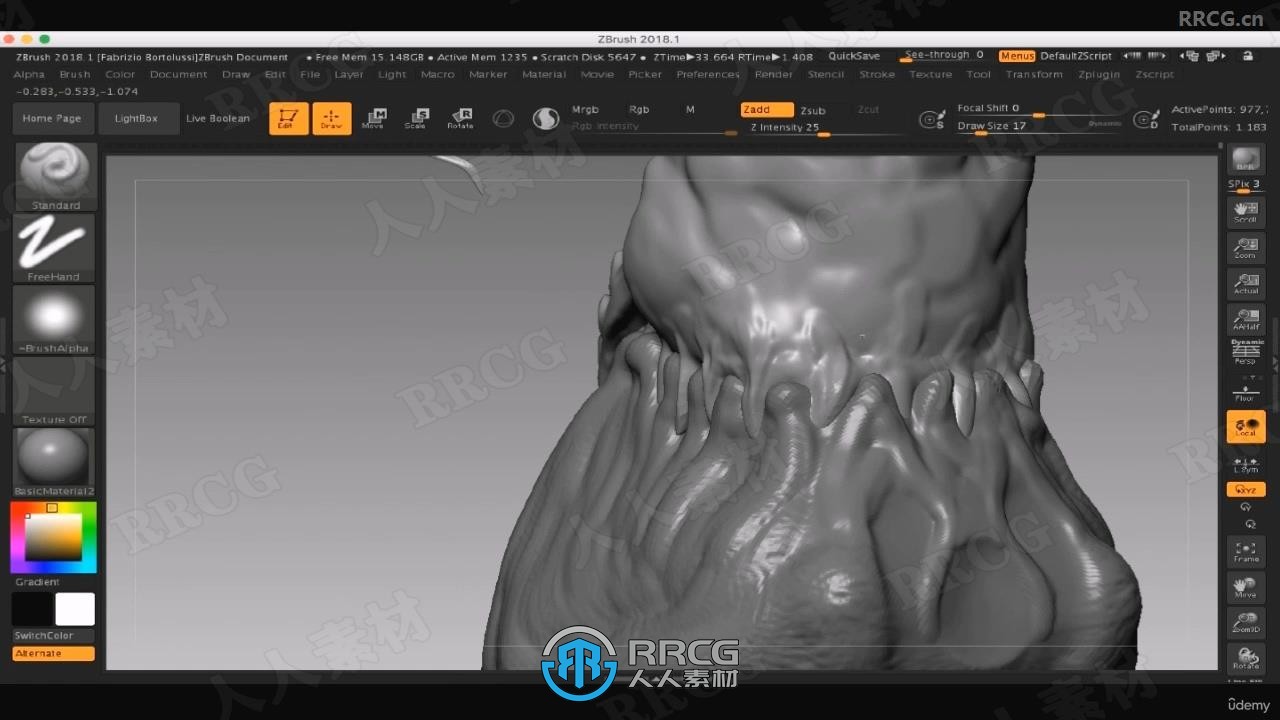Toggle the Rgb channel button
1280x720 pixels.
point(639,109)
